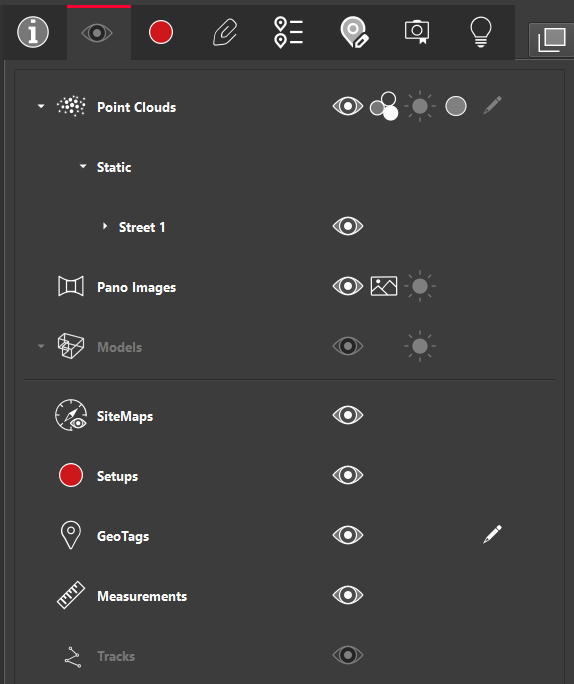574x684 pixels.
Task: Open the Info tab icon
Action: pos(33,32)
